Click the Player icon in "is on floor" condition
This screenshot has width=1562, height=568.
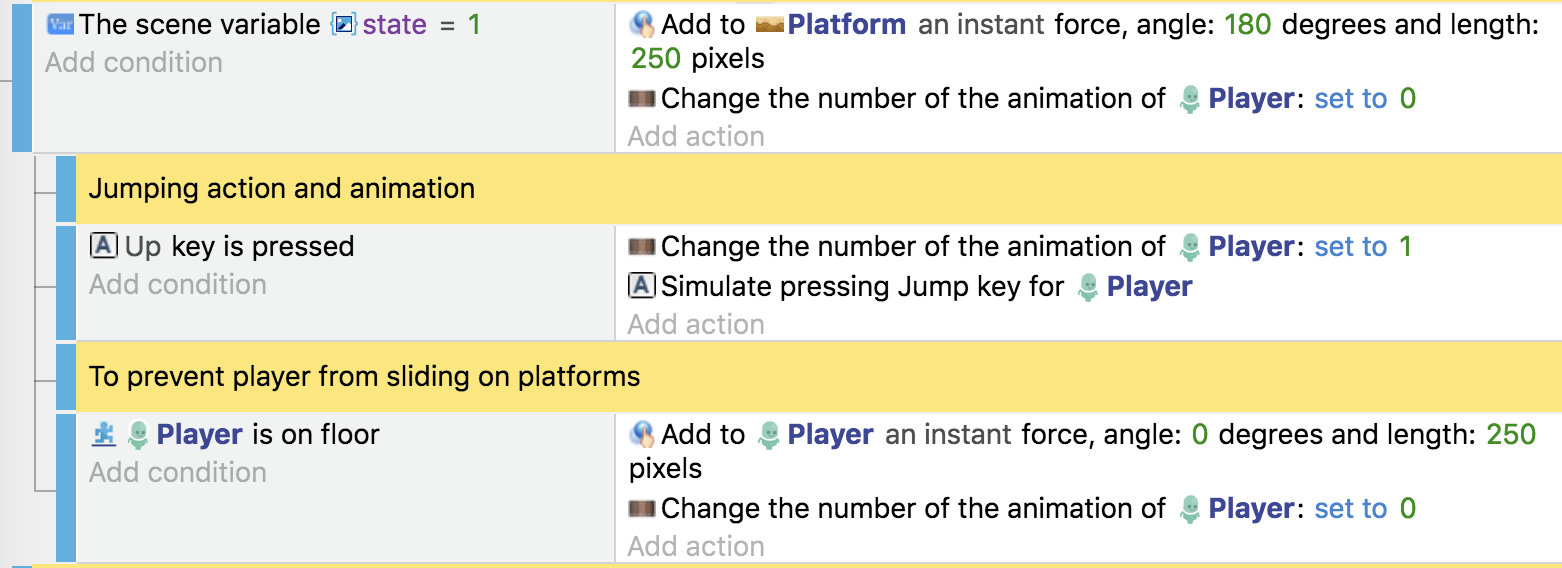tap(138, 434)
